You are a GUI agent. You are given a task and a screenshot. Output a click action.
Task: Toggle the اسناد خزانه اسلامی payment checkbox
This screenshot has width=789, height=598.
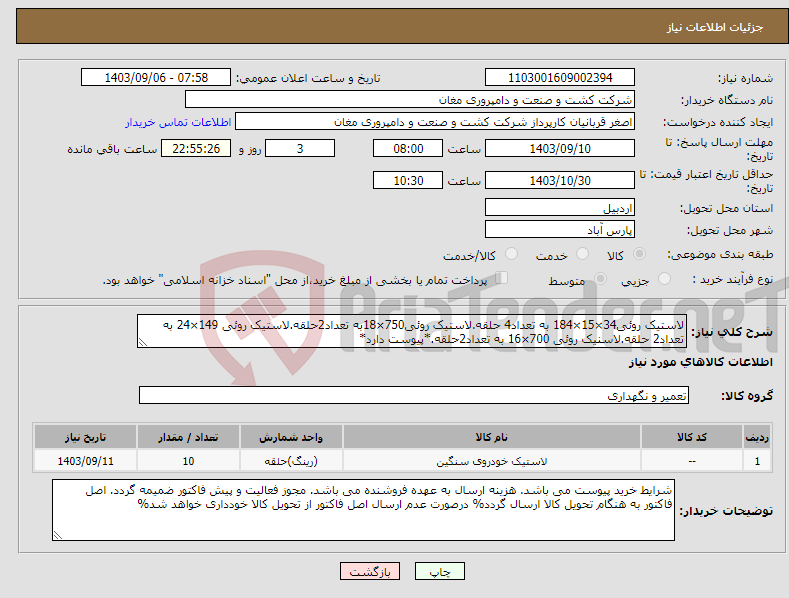502,278
